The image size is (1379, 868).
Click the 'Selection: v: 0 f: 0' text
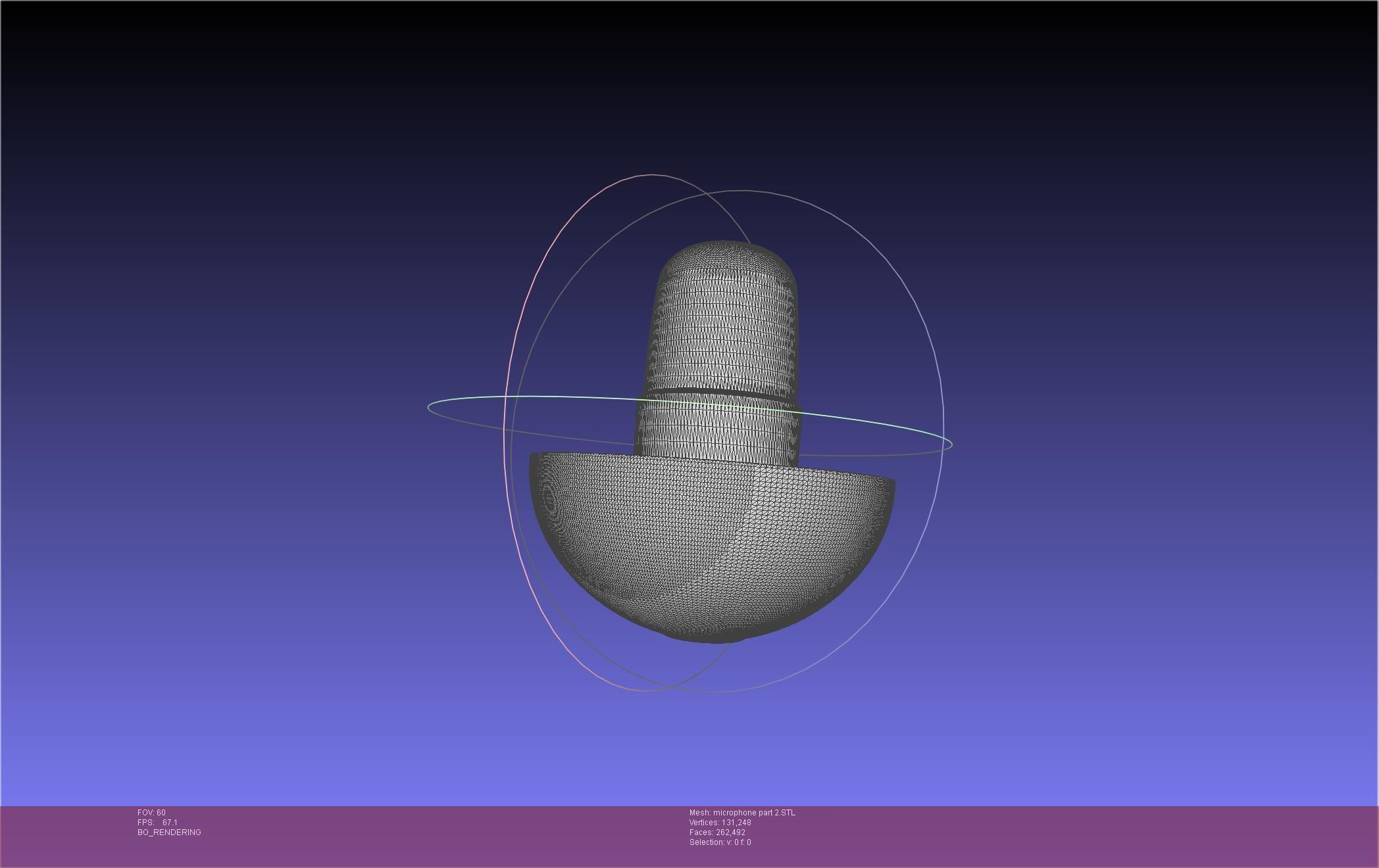point(720,842)
